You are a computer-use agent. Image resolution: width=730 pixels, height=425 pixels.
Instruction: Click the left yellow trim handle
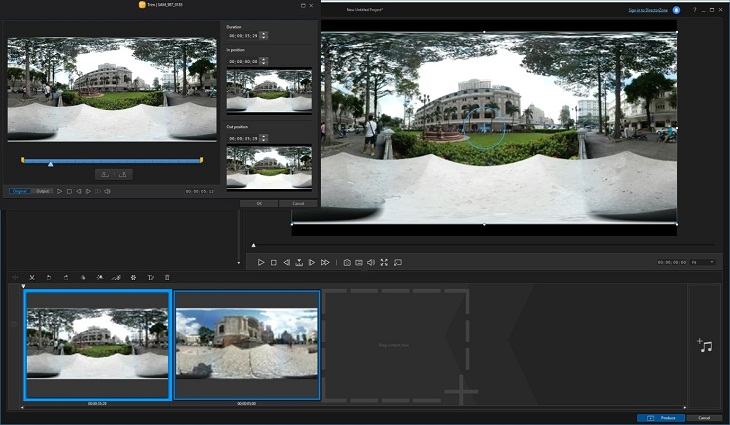coord(22,160)
